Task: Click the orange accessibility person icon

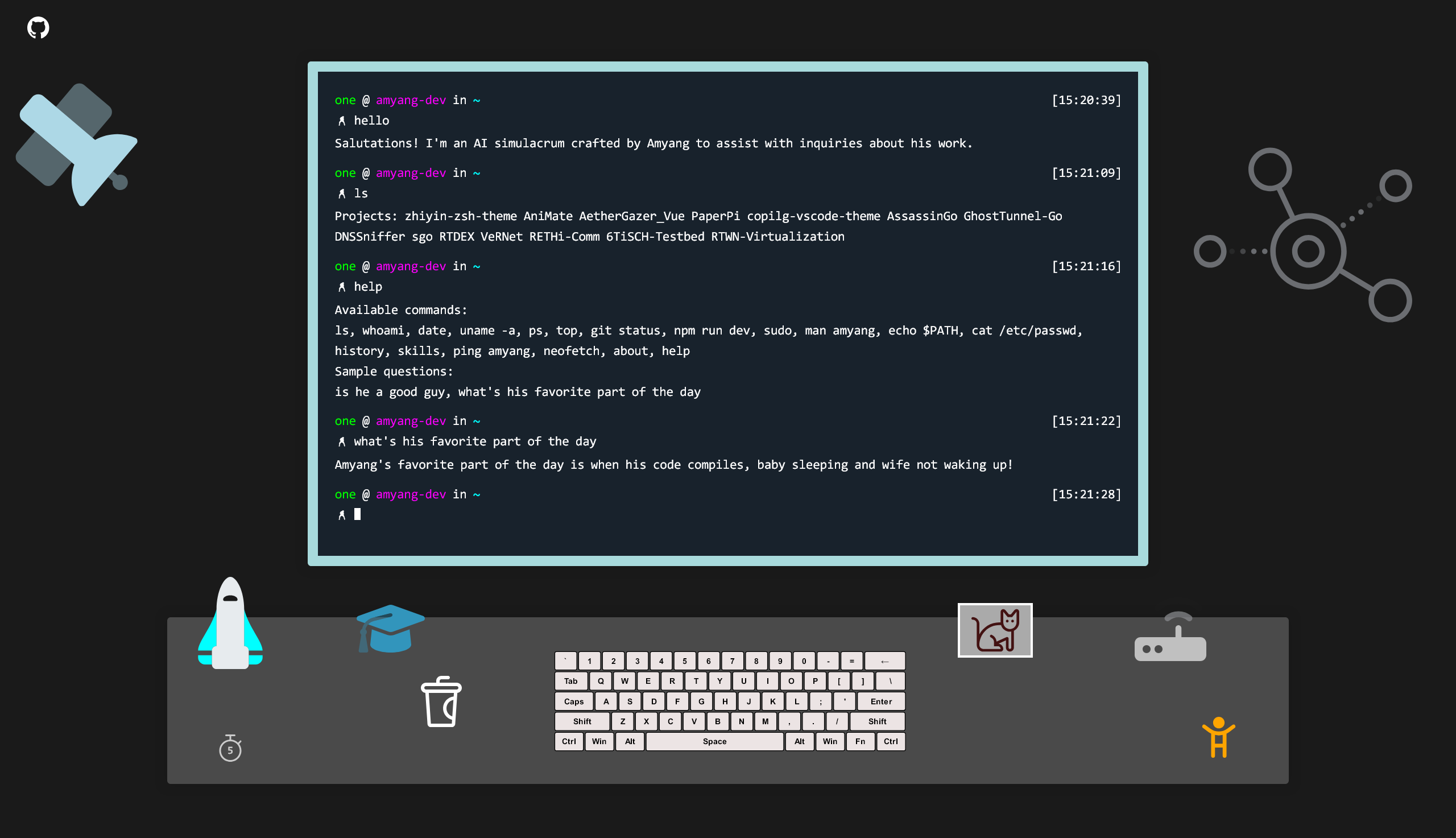Action: click(x=1218, y=737)
